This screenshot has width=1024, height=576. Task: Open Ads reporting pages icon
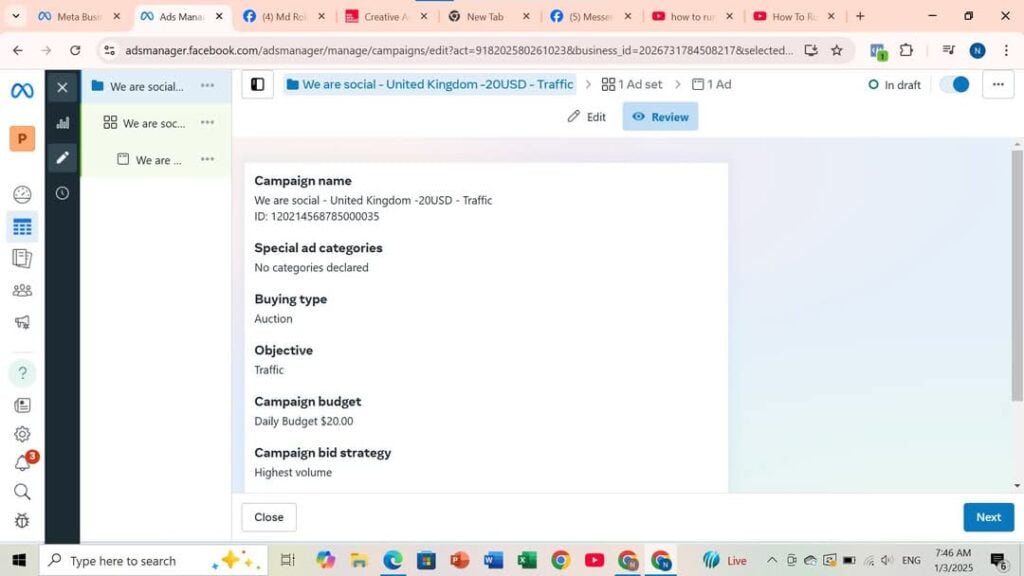click(22, 259)
